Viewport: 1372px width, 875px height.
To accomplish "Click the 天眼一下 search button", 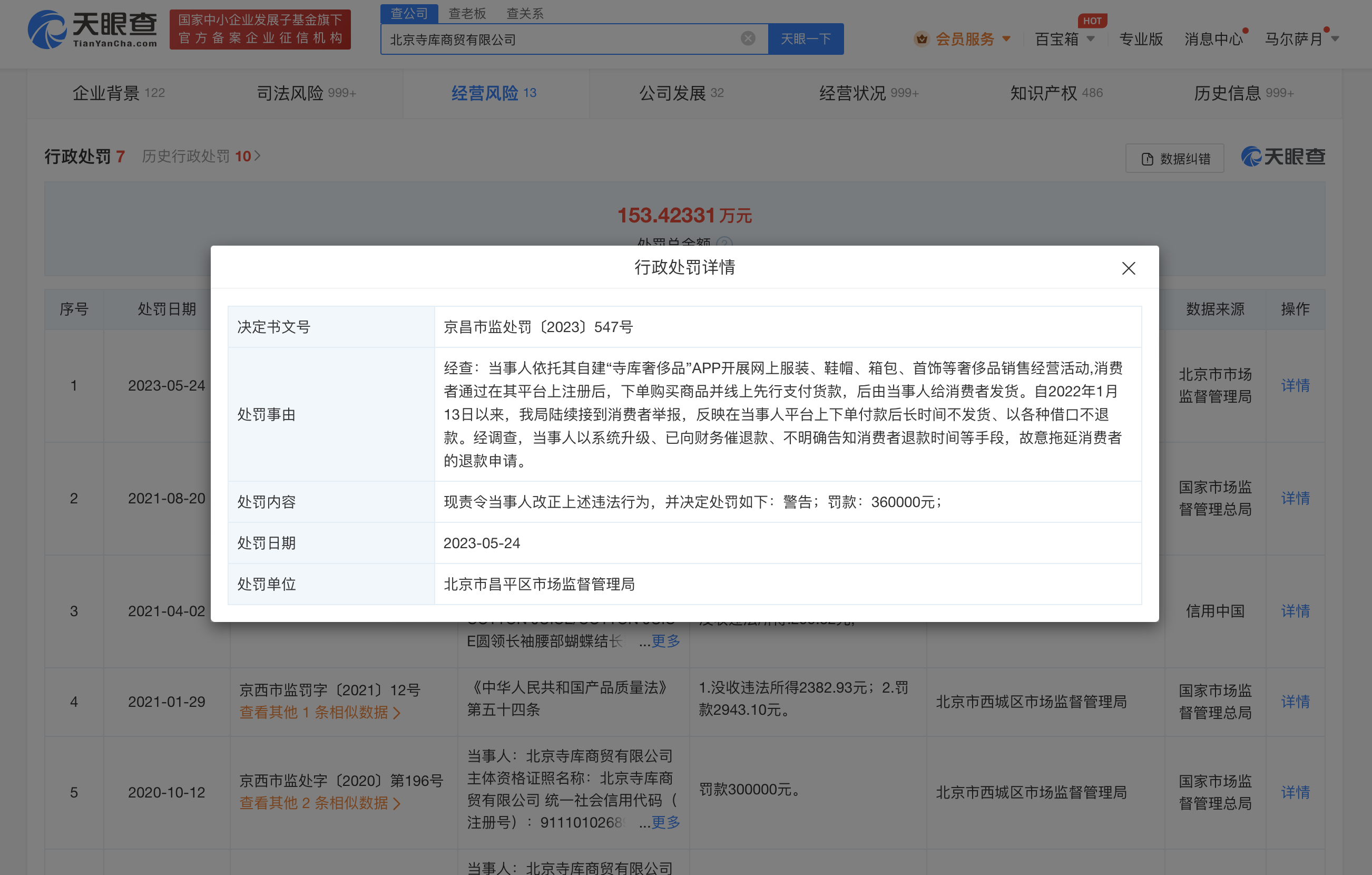I will tap(805, 39).
